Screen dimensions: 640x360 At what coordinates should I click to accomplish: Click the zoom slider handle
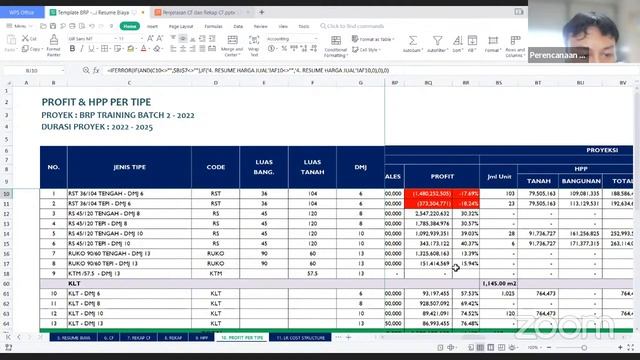[x=584, y=347]
